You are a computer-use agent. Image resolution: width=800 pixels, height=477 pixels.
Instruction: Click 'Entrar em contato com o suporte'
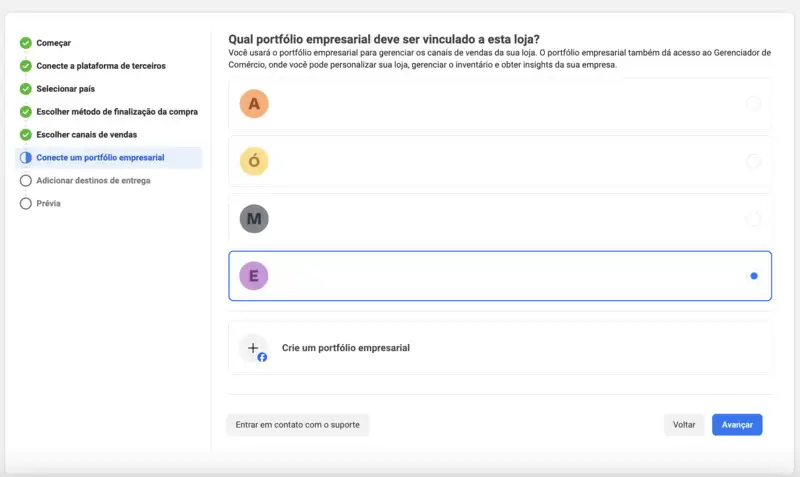pos(297,425)
